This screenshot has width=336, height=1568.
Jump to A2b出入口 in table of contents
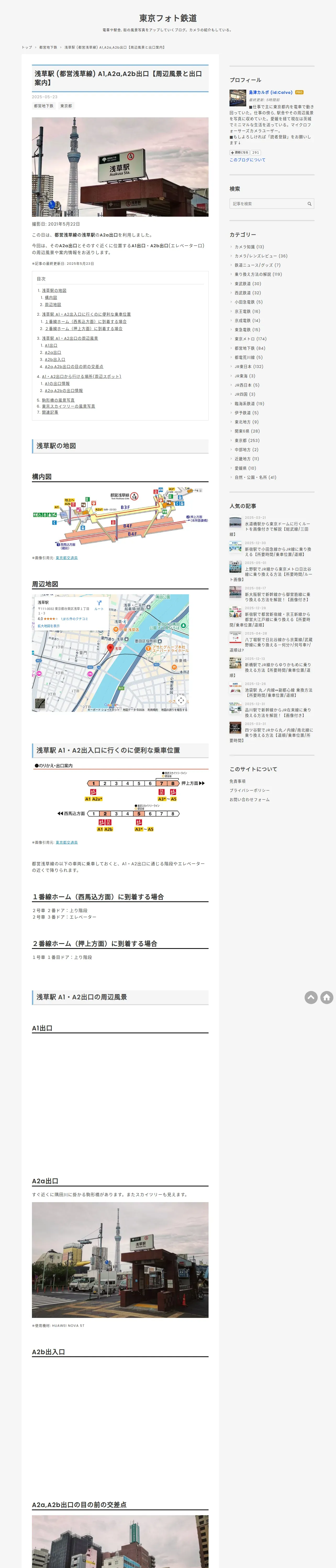pos(55,360)
